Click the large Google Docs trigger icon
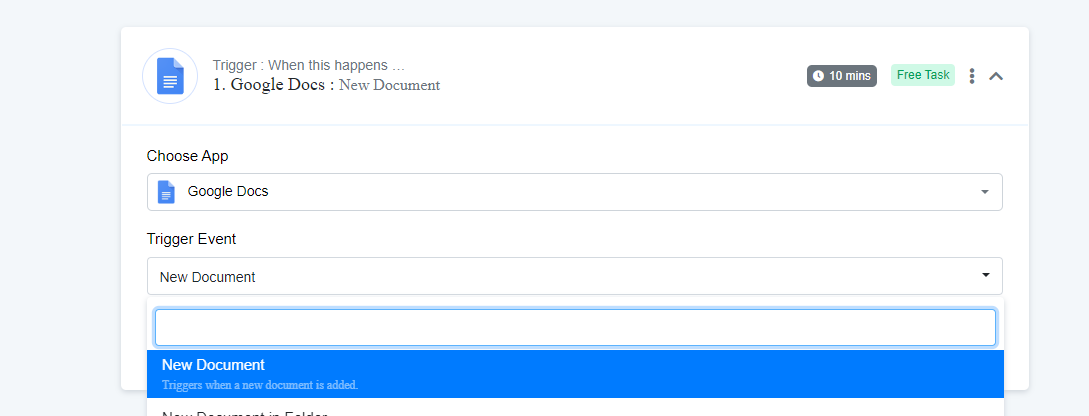Screen dimensions: 1089x416 170,76
